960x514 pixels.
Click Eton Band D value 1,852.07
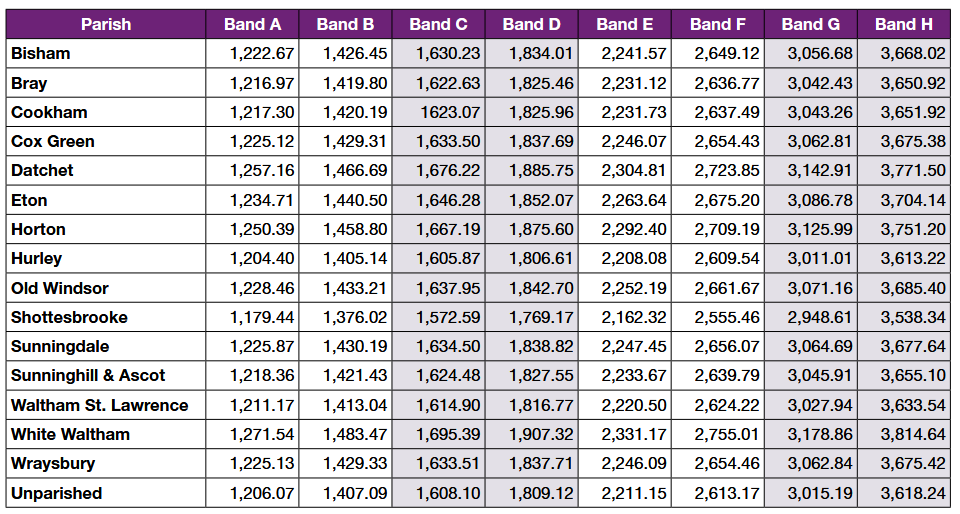click(x=541, y=200)
